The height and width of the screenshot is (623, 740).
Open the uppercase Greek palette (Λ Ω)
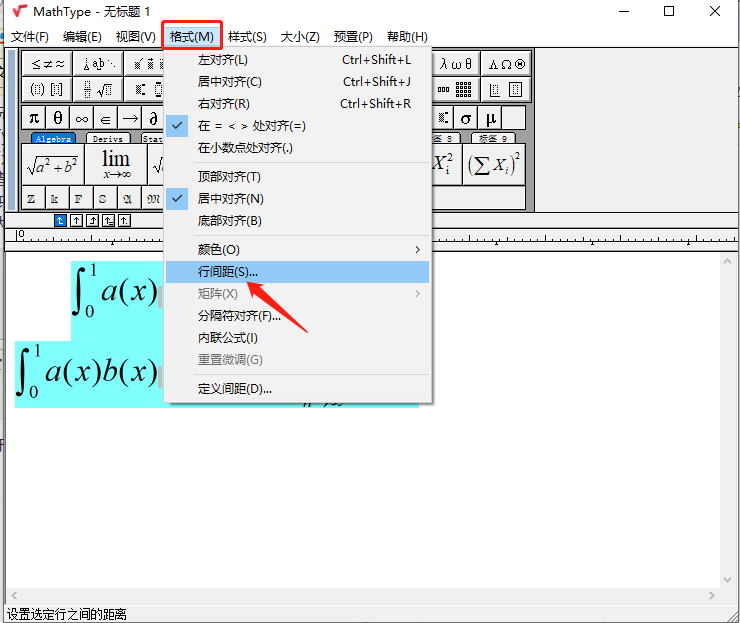[506, 64]
